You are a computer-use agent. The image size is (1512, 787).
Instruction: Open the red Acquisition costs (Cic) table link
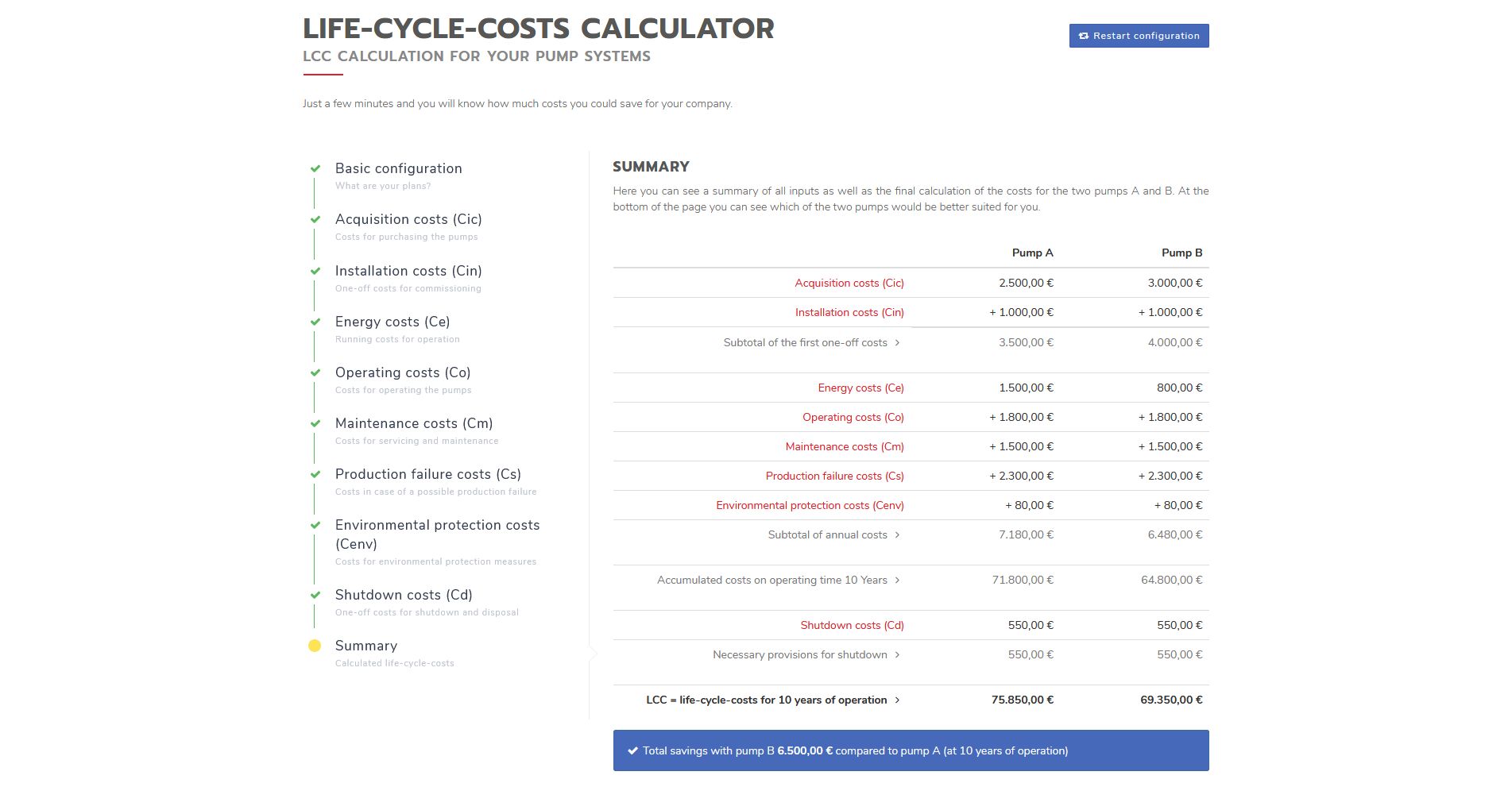pos(849,283)
